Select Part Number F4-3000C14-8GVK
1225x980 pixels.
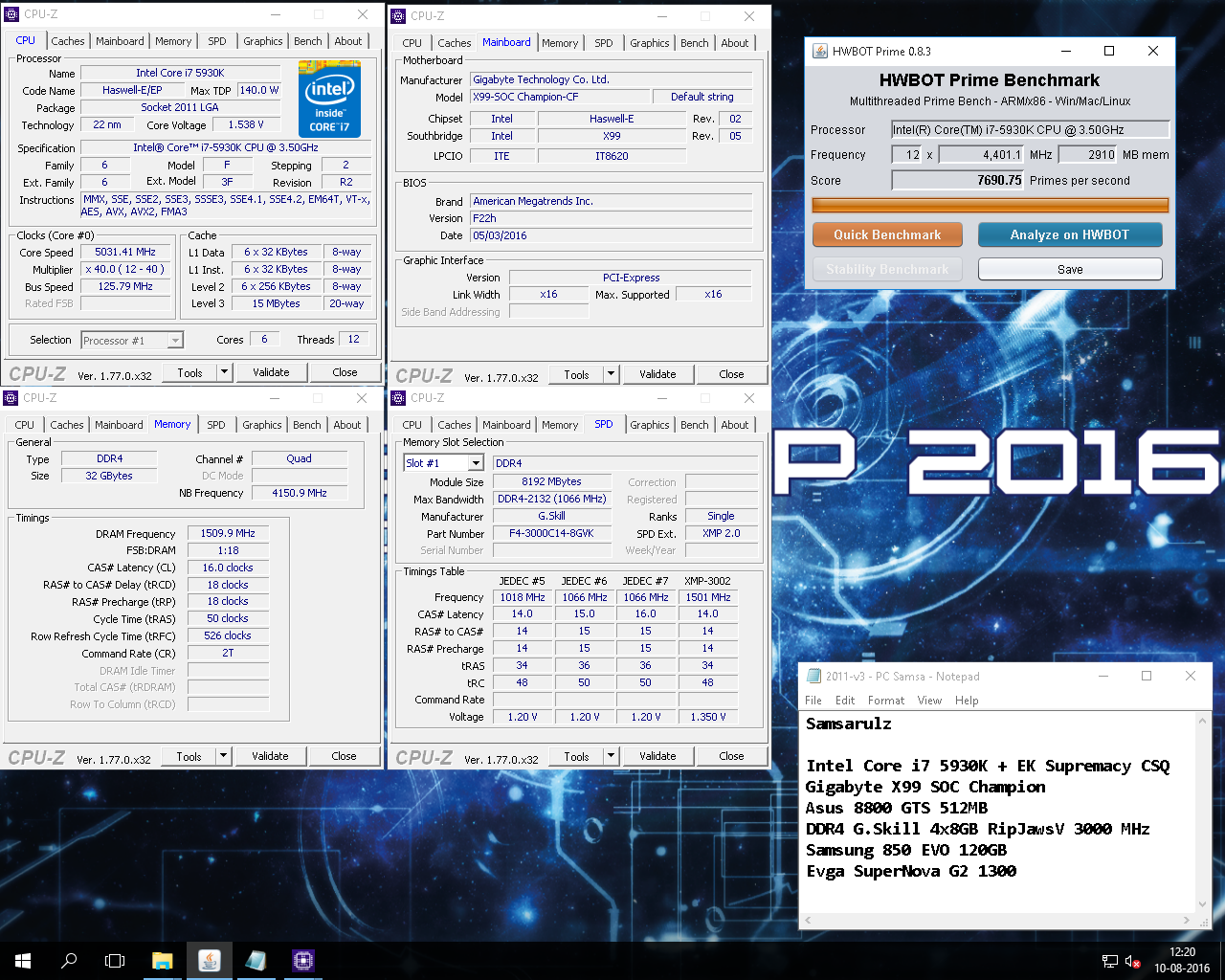[x=551, y=534]
